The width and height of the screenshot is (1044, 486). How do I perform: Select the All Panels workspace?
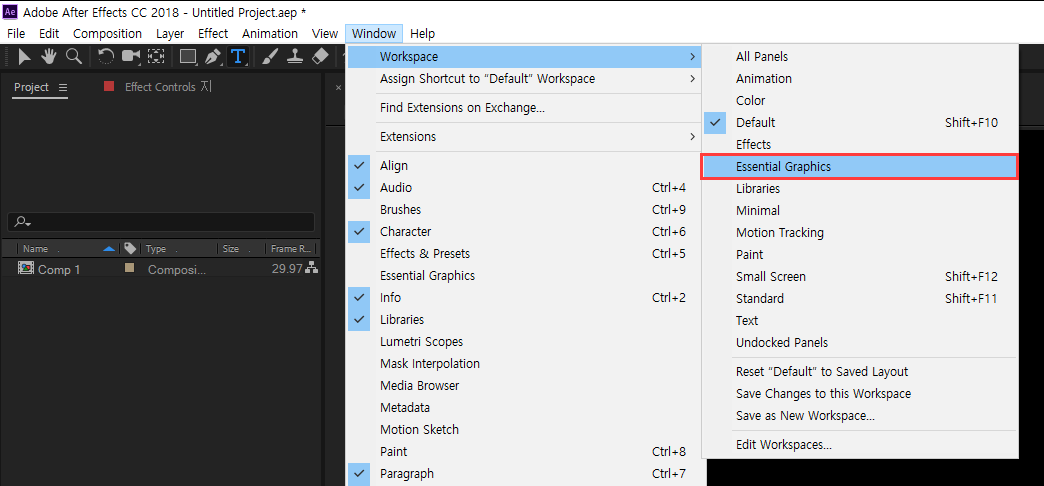coord(860,57)
